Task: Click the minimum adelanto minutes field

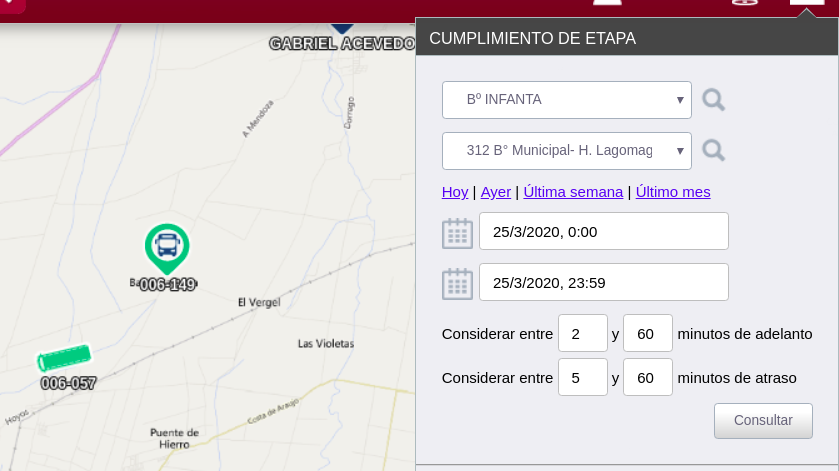Action: pos(582,334)
